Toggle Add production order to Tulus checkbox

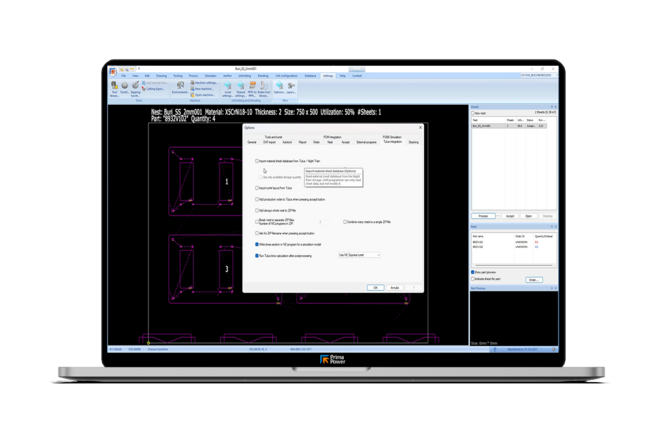(257, 199)
